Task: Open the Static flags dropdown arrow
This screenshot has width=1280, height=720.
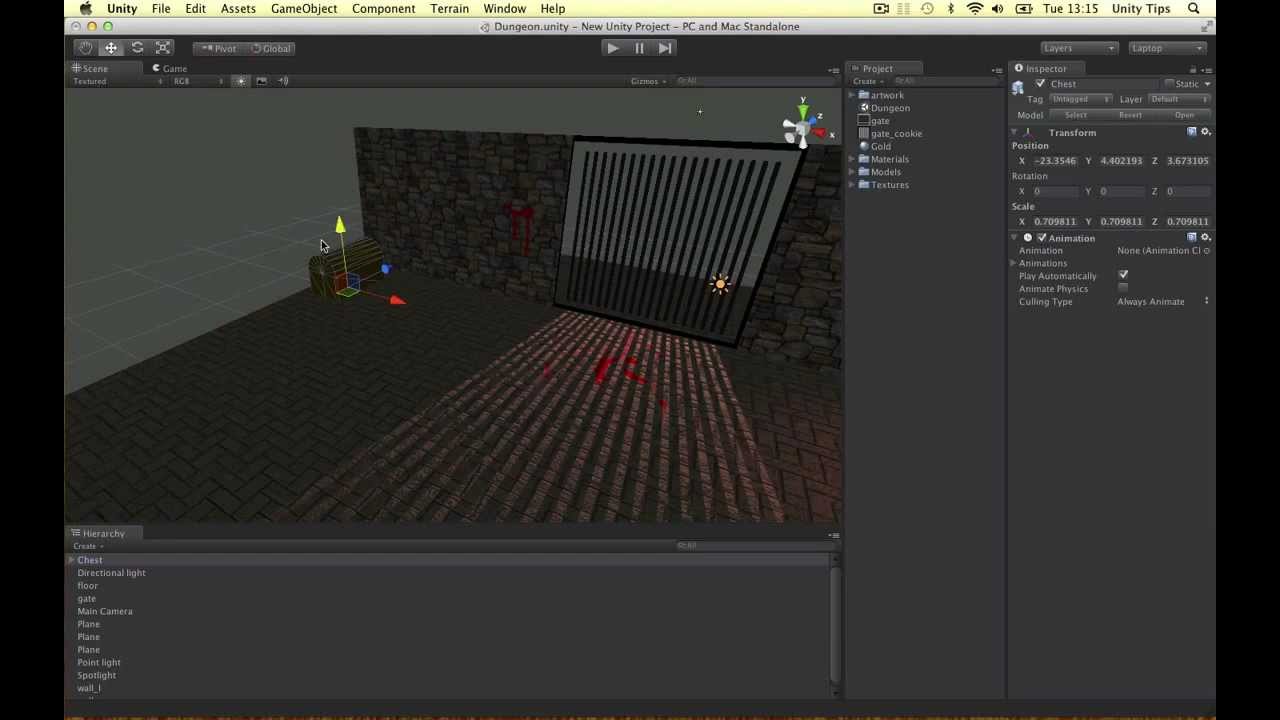Action: point(1207,84)
